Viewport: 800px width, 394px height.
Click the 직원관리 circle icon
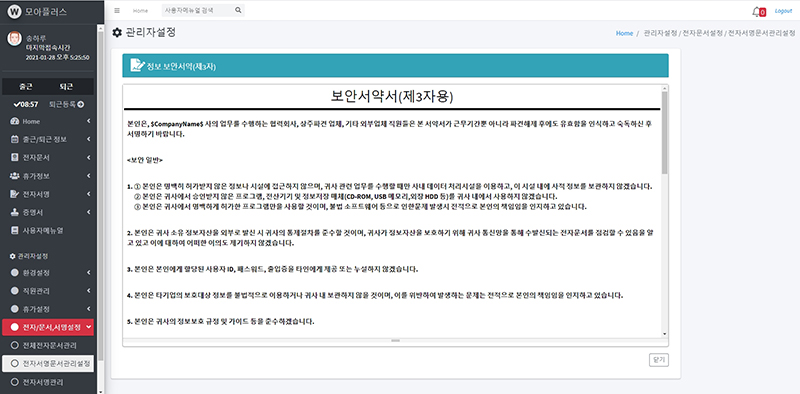coord(14,290)
